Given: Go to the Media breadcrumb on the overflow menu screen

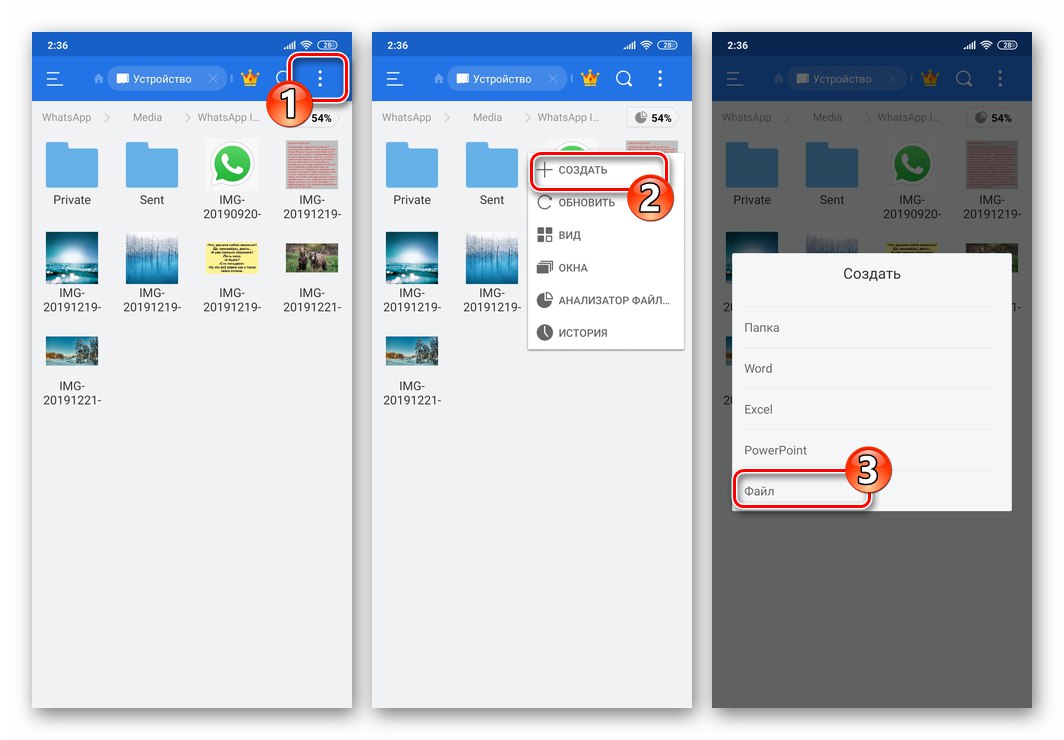Looking at the screenshot, I should [x=487, y=117].
